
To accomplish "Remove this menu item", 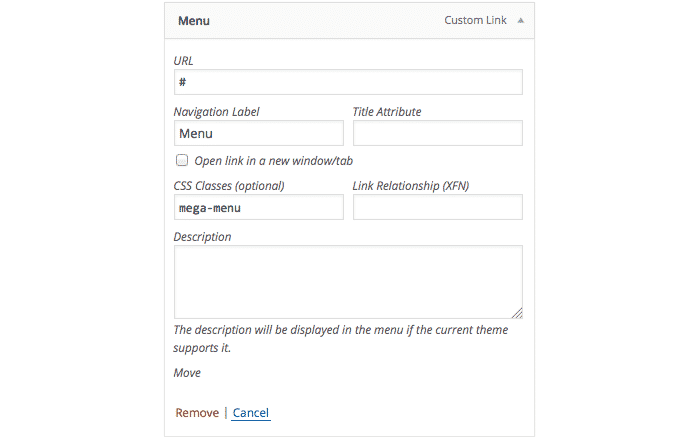I will click(x=197, y=413).
